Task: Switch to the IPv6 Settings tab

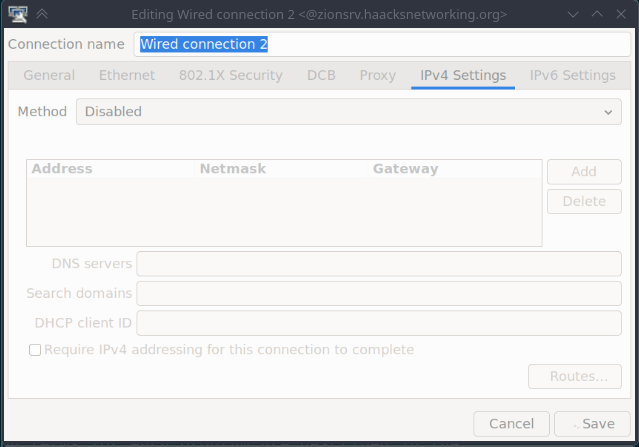Action: pos(573,75)
